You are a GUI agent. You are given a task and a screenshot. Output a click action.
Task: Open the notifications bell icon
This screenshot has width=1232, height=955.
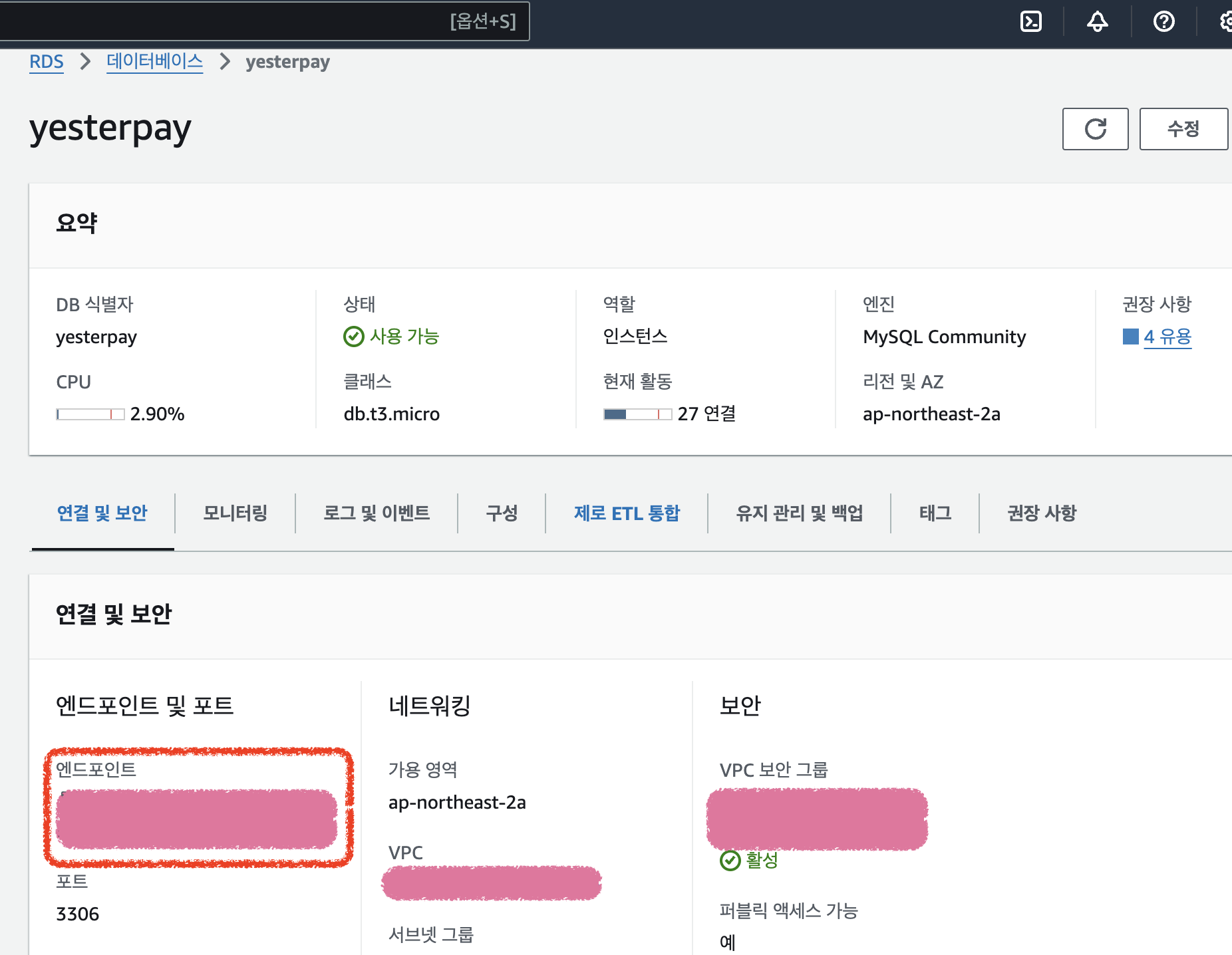coord(1098,22)
